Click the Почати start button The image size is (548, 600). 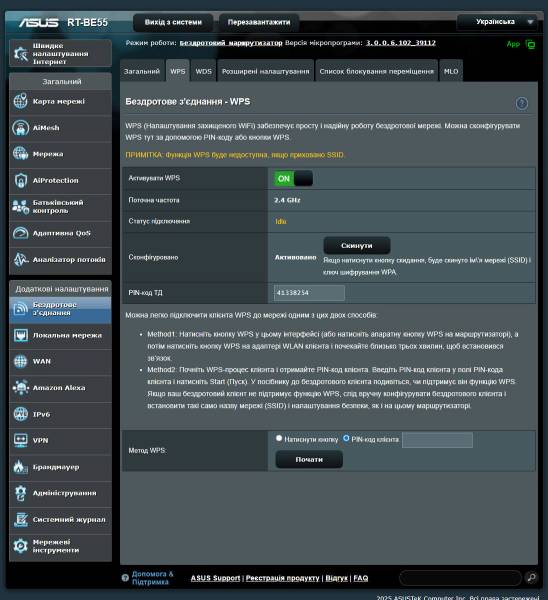click(309, 460)
